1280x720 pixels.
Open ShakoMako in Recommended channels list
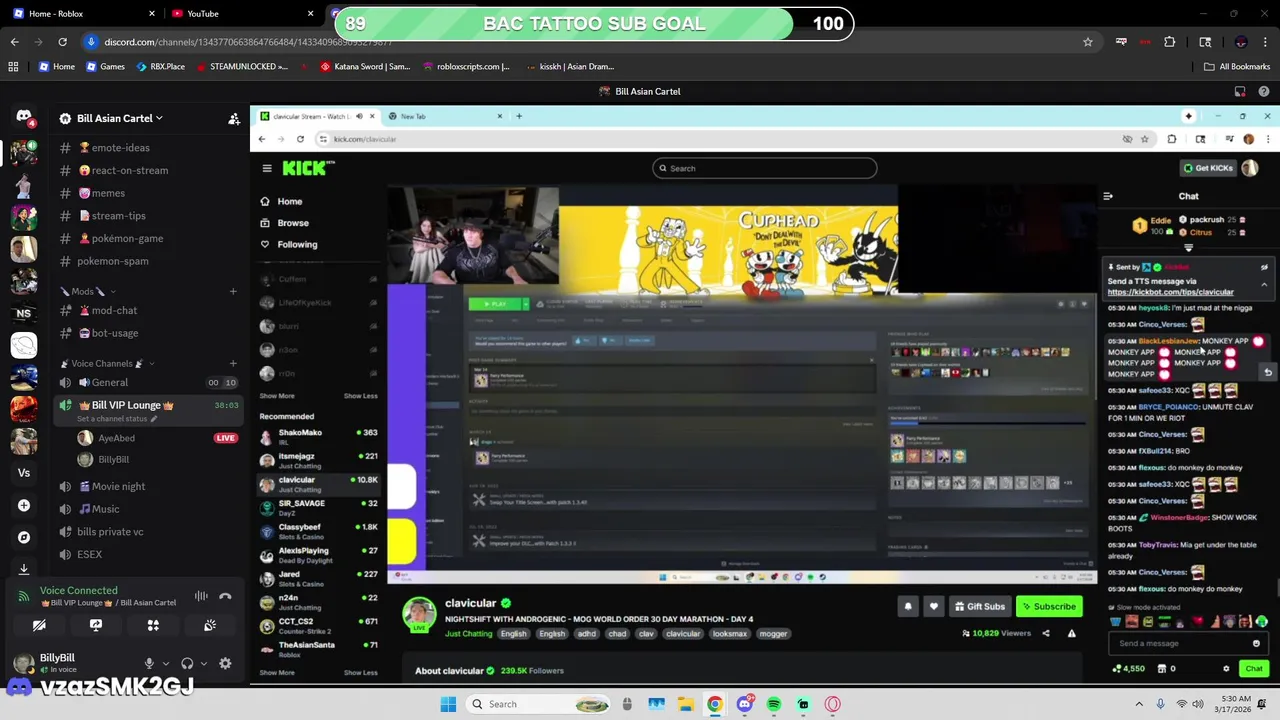click(318, 437)
